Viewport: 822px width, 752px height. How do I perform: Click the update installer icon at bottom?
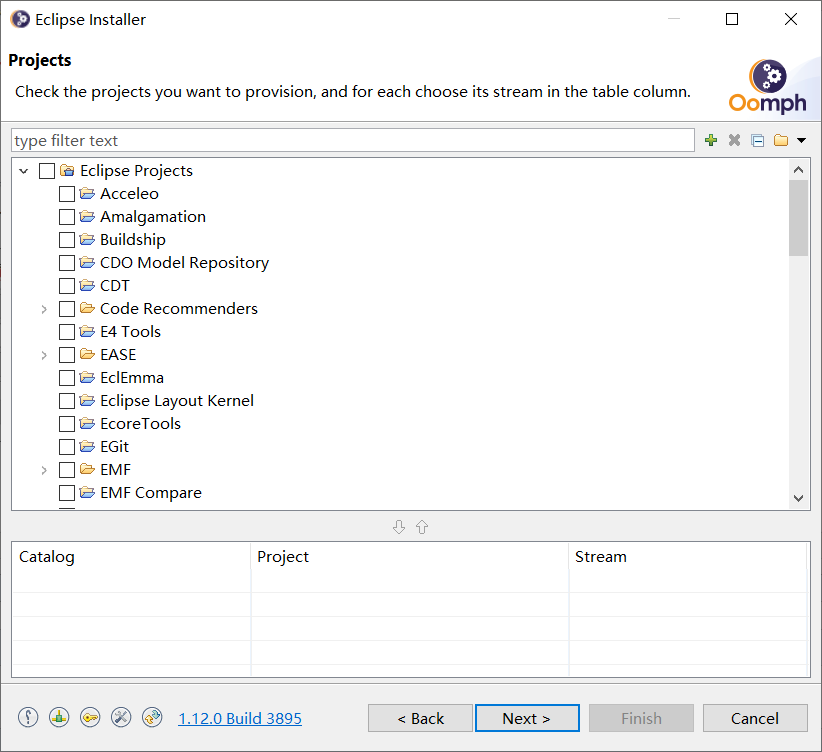click(152, 717)
